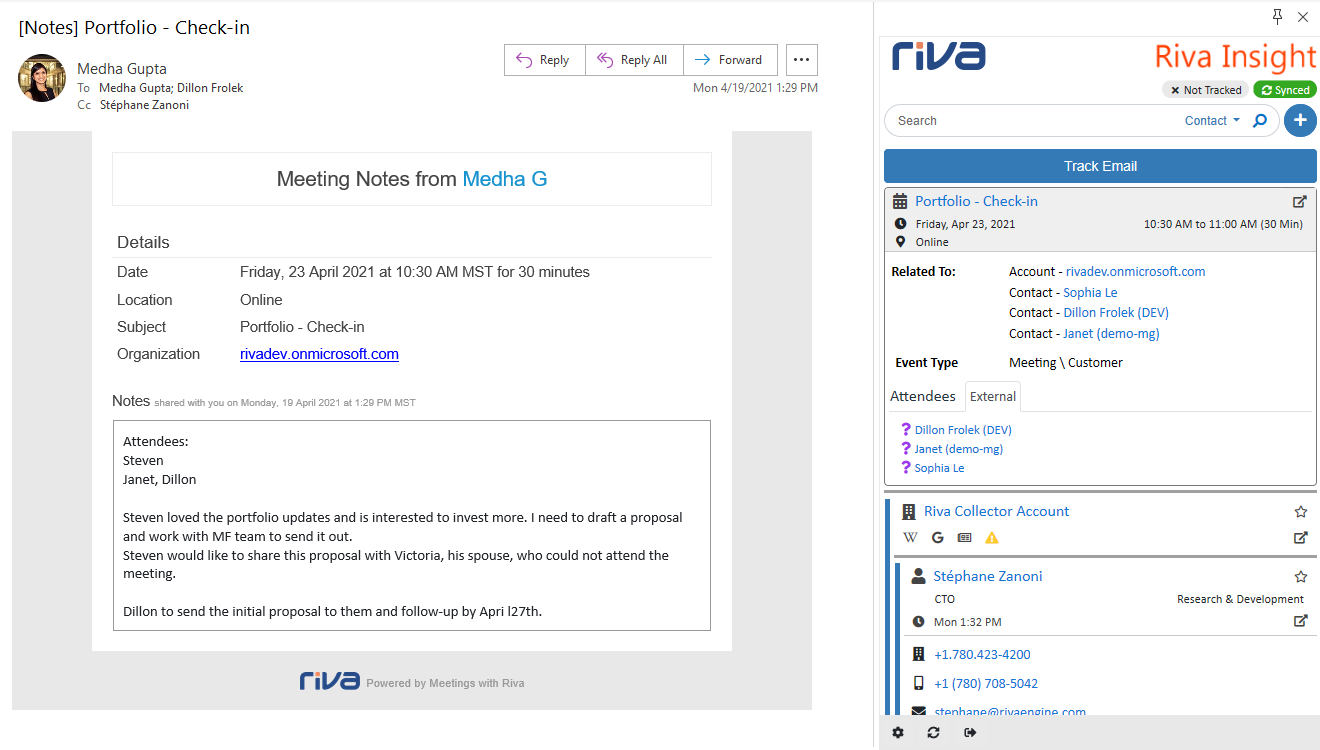Forward this email
1320x750 pixels.
tap(730, 60)
